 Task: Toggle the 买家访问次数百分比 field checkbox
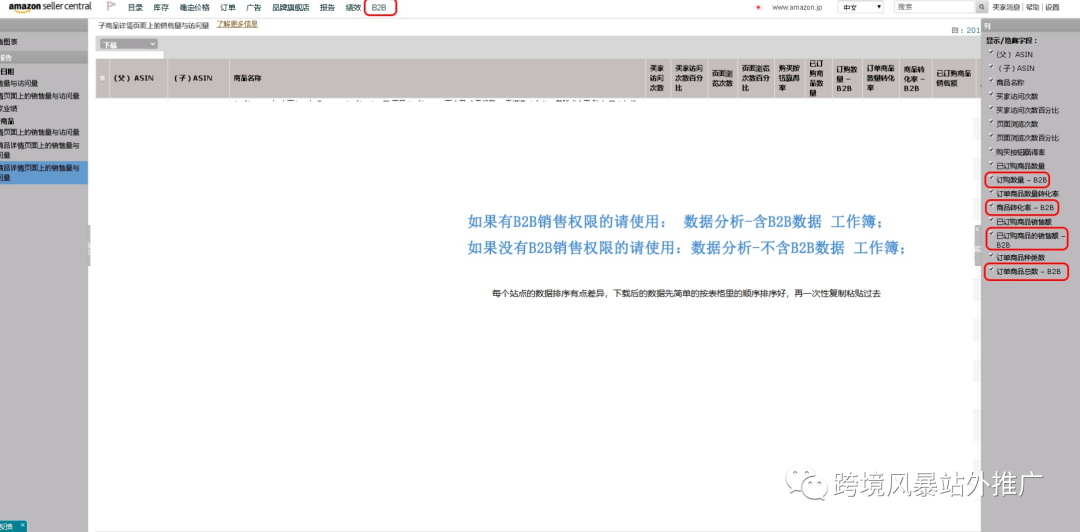tap(990, 109)
